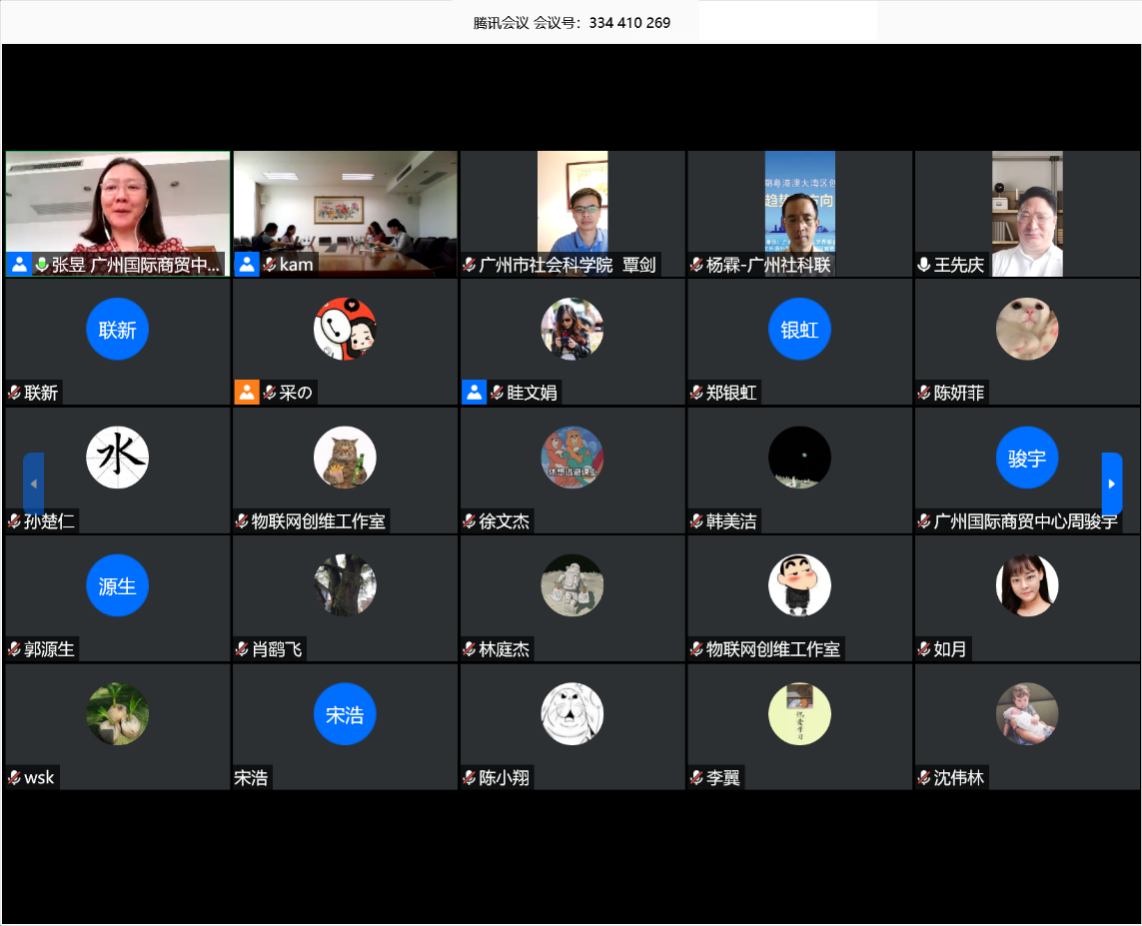The height and width of the screenshot is (926, 1142).
Task: Click the 银虹 blue avatar circle
Action: coord(799,329)
